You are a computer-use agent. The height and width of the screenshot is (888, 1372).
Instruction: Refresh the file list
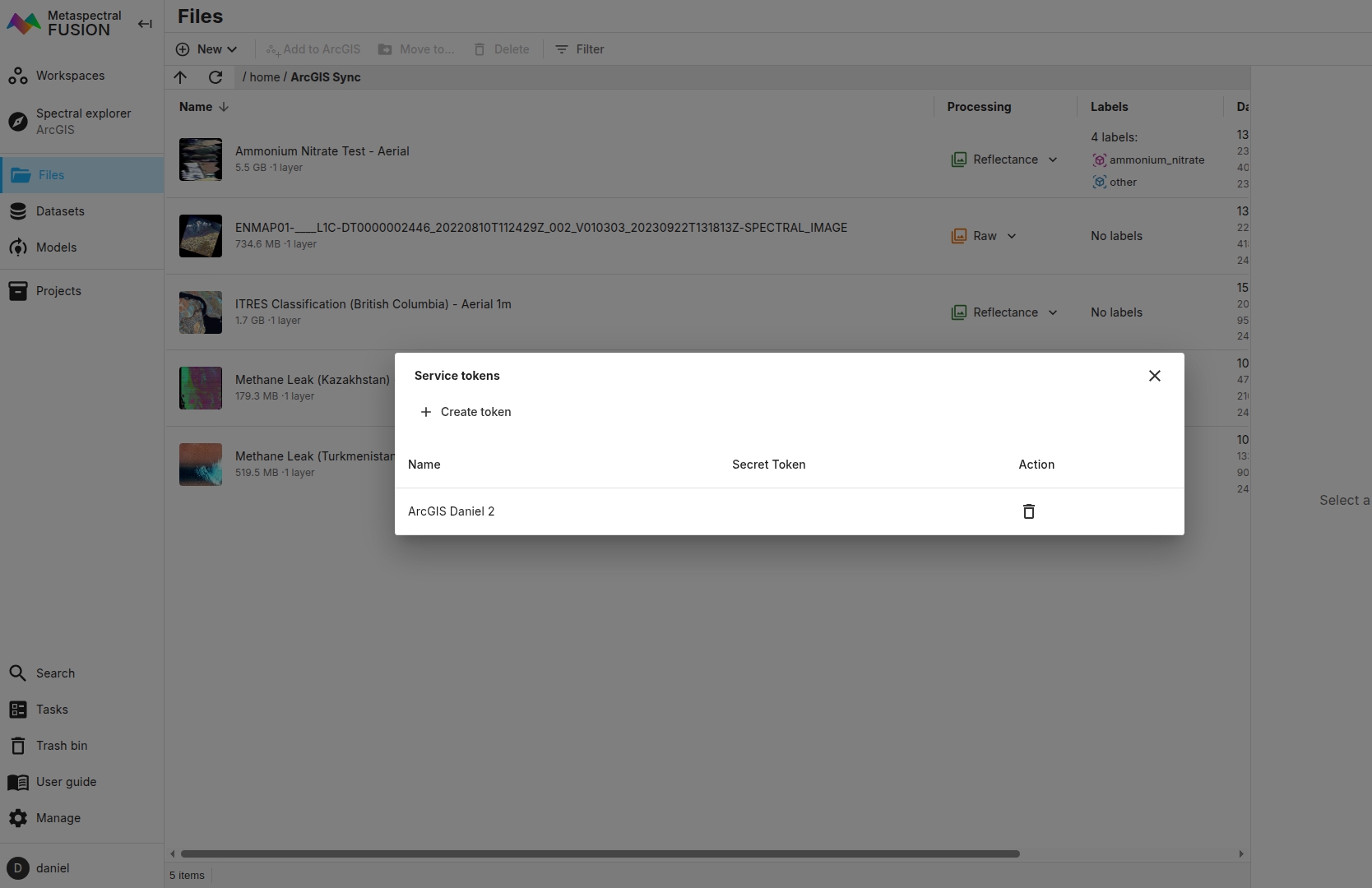pos(216,77)
